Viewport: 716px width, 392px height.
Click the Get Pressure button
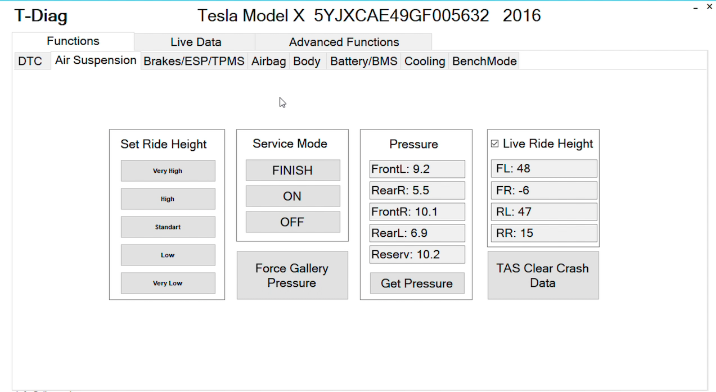[417, 283]
